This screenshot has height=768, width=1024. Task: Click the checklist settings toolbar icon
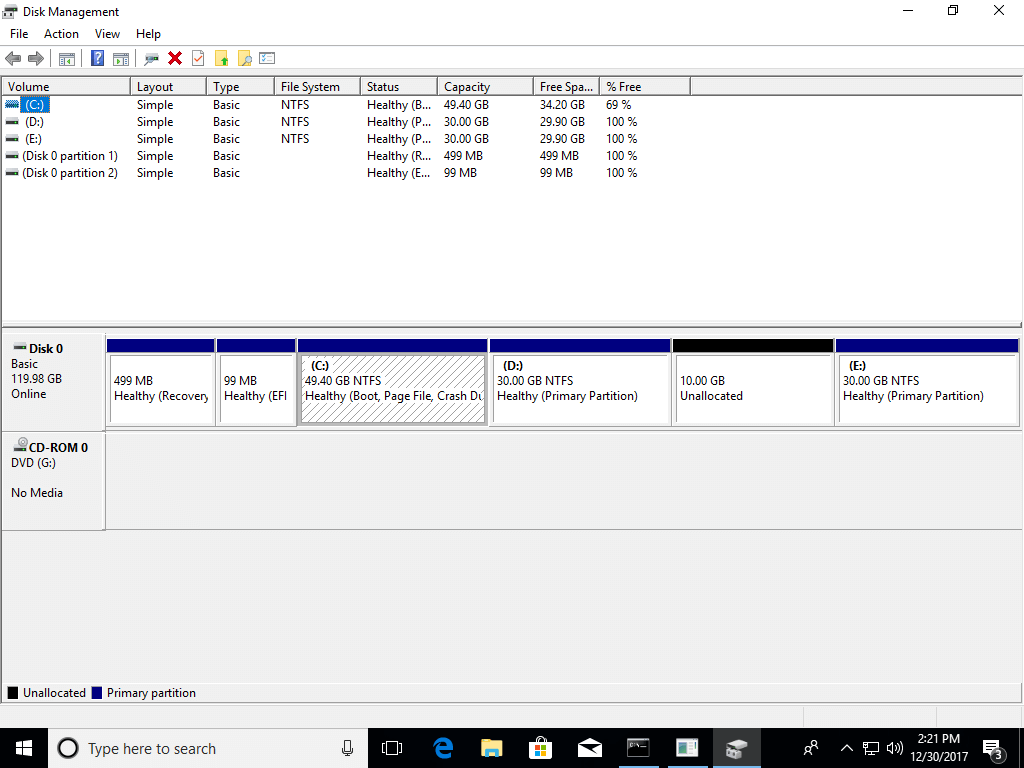click(x=267, y=59)
